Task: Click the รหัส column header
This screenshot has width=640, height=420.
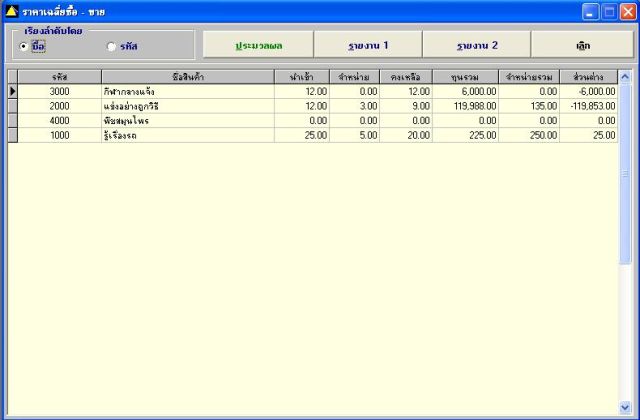Action: pyautogui.click(x=60, y=77)
